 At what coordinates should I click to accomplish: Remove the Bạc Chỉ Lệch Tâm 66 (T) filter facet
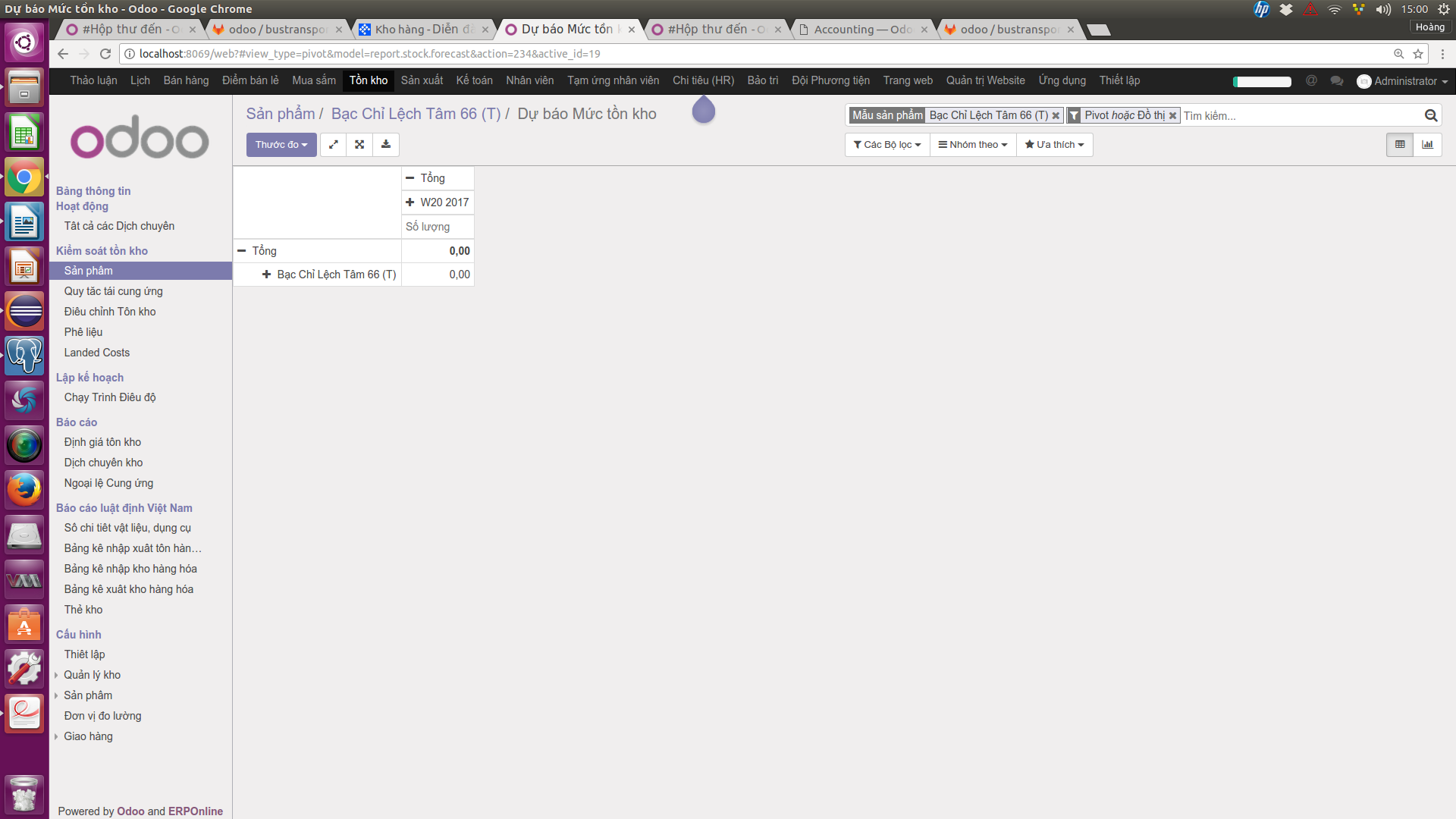tap(1056, 116)
